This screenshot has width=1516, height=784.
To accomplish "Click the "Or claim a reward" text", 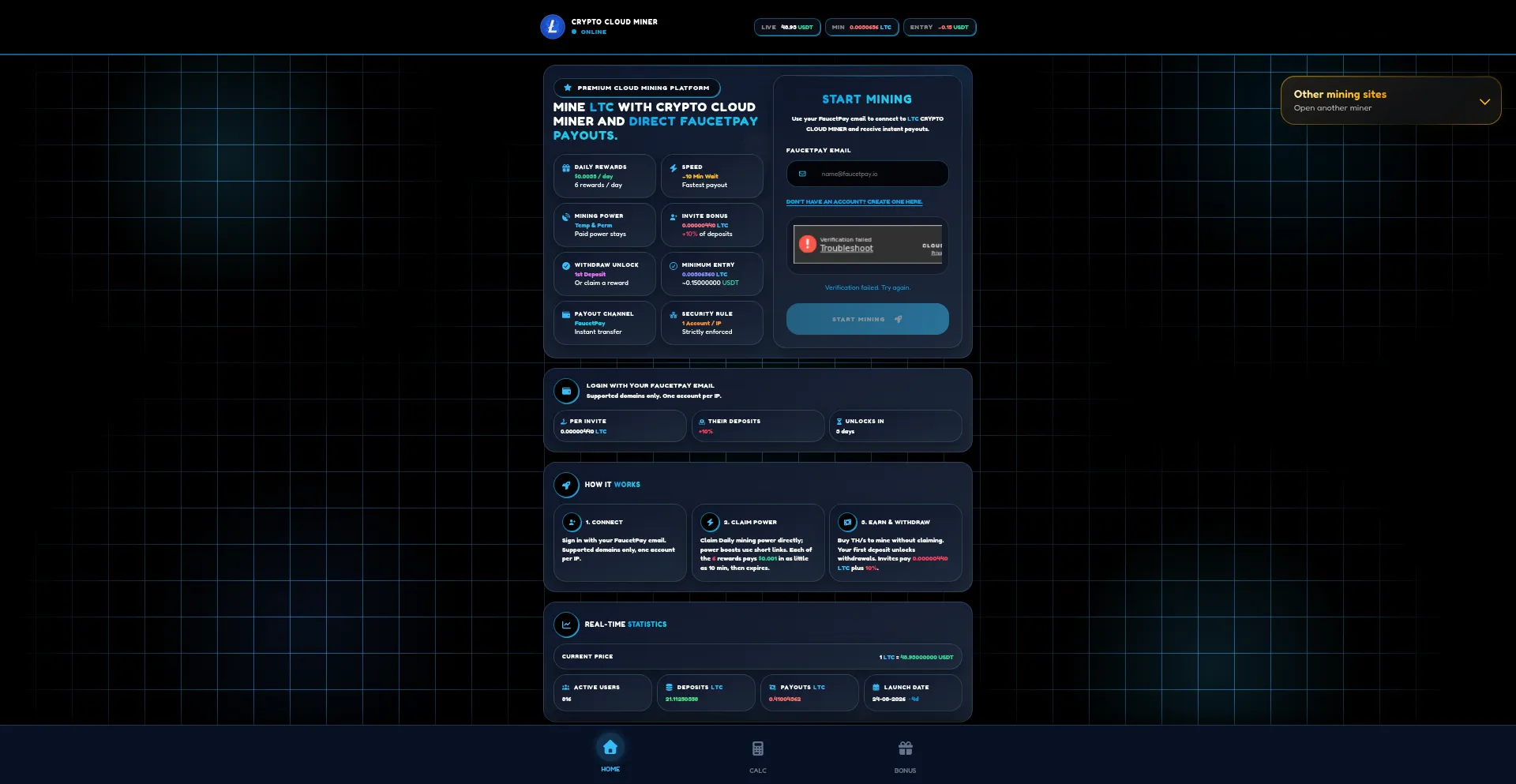I will pyautogui.click(x=602, y=283).
